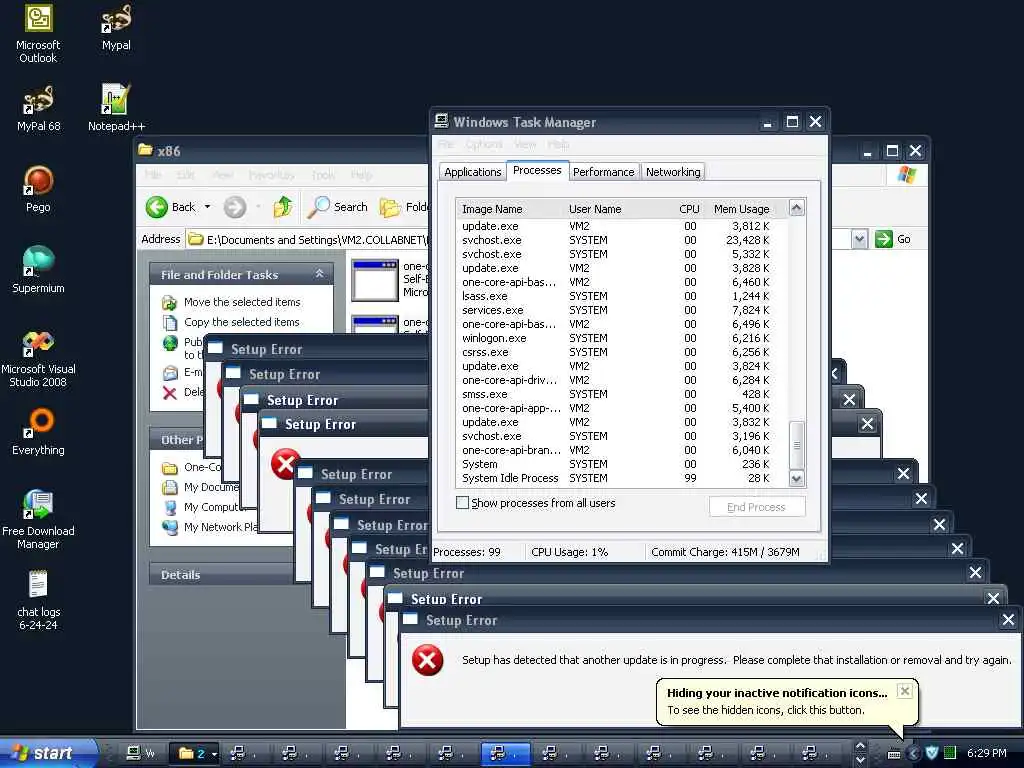Click the taskbar clock showing 6:29 PM
Viewport: 1024px width, 768px height.
(x=986, y=753)
